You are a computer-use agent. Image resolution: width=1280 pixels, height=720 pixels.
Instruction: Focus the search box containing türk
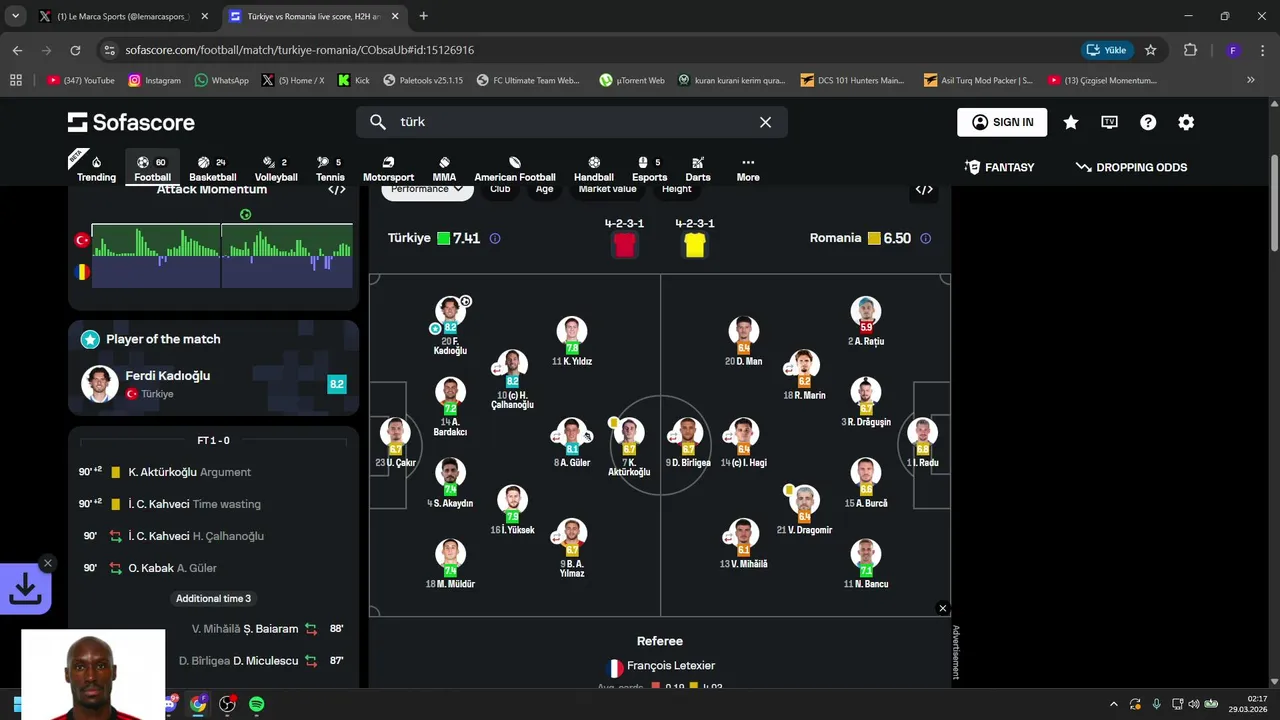pos(572,122)
